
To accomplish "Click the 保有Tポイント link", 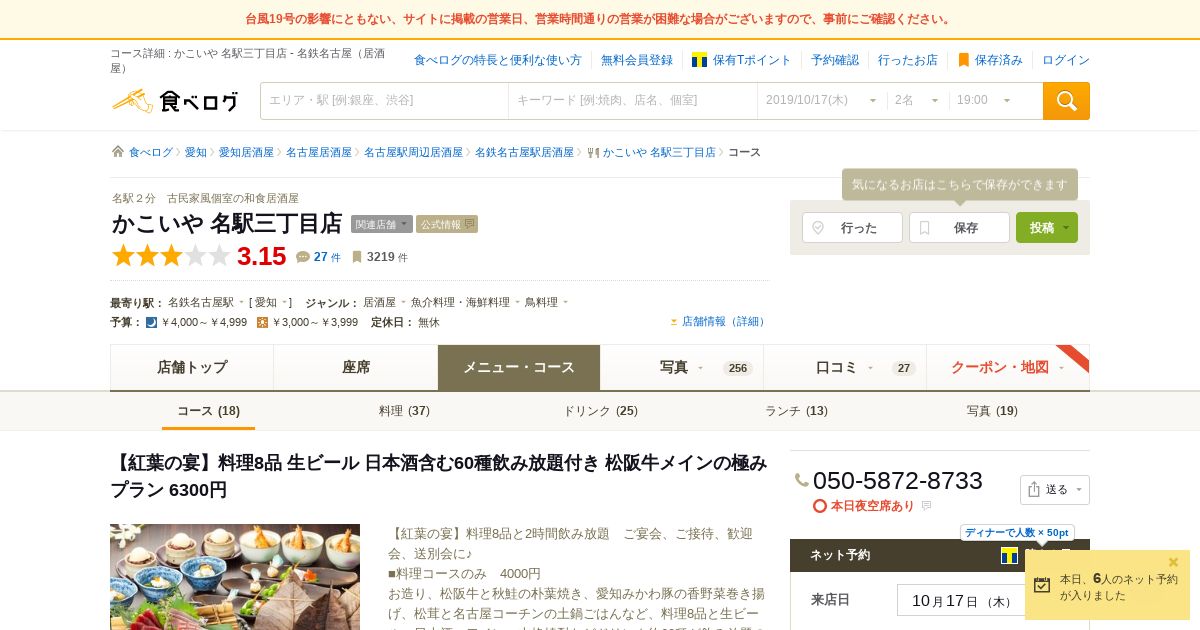I will [752, 60].
